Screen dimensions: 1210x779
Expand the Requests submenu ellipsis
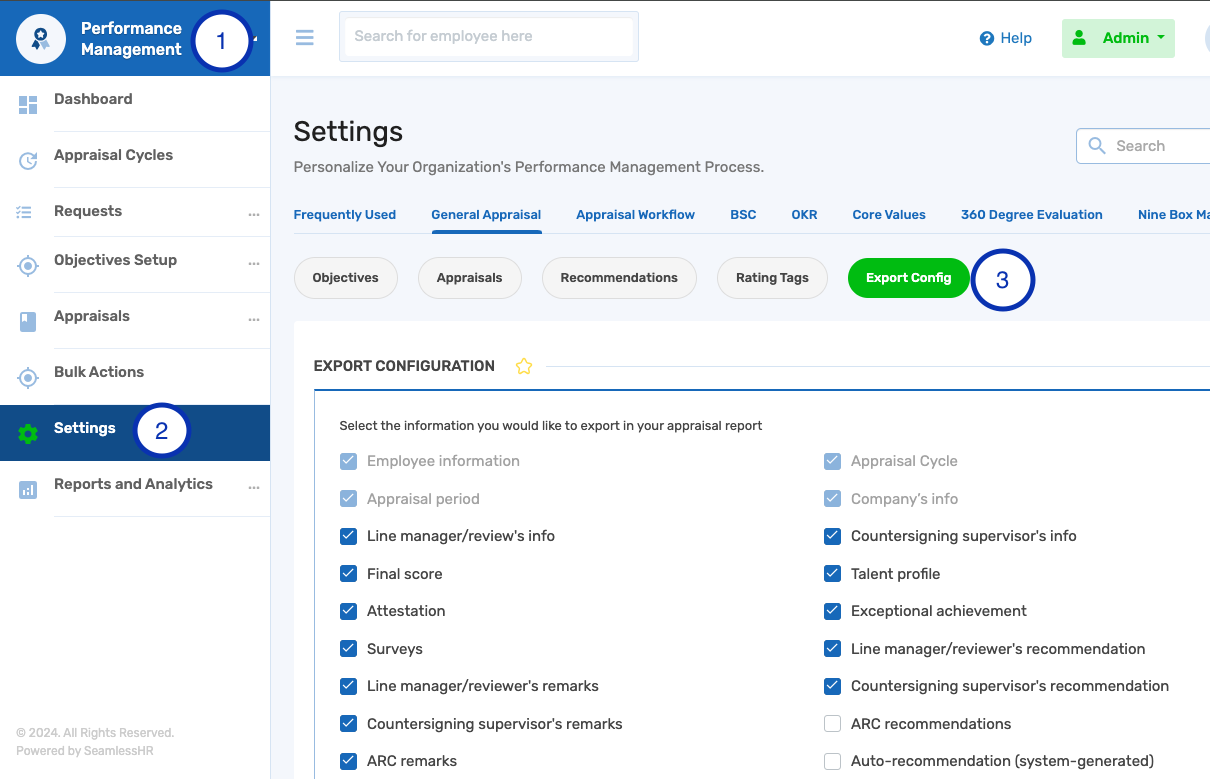(254, 215)
